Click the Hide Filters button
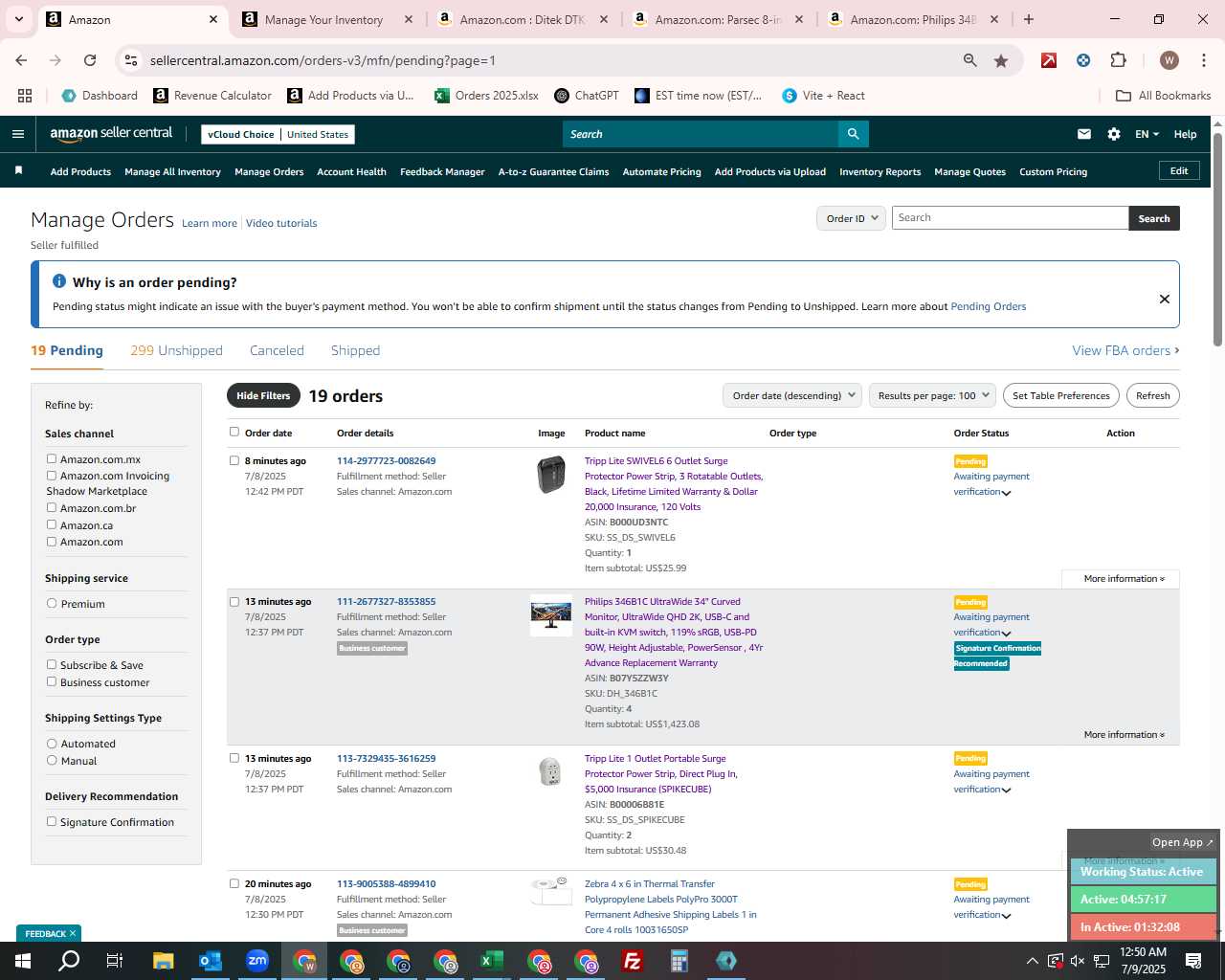Image resolution: width=1225 pixels, height=980 pixels. [263, 395]
